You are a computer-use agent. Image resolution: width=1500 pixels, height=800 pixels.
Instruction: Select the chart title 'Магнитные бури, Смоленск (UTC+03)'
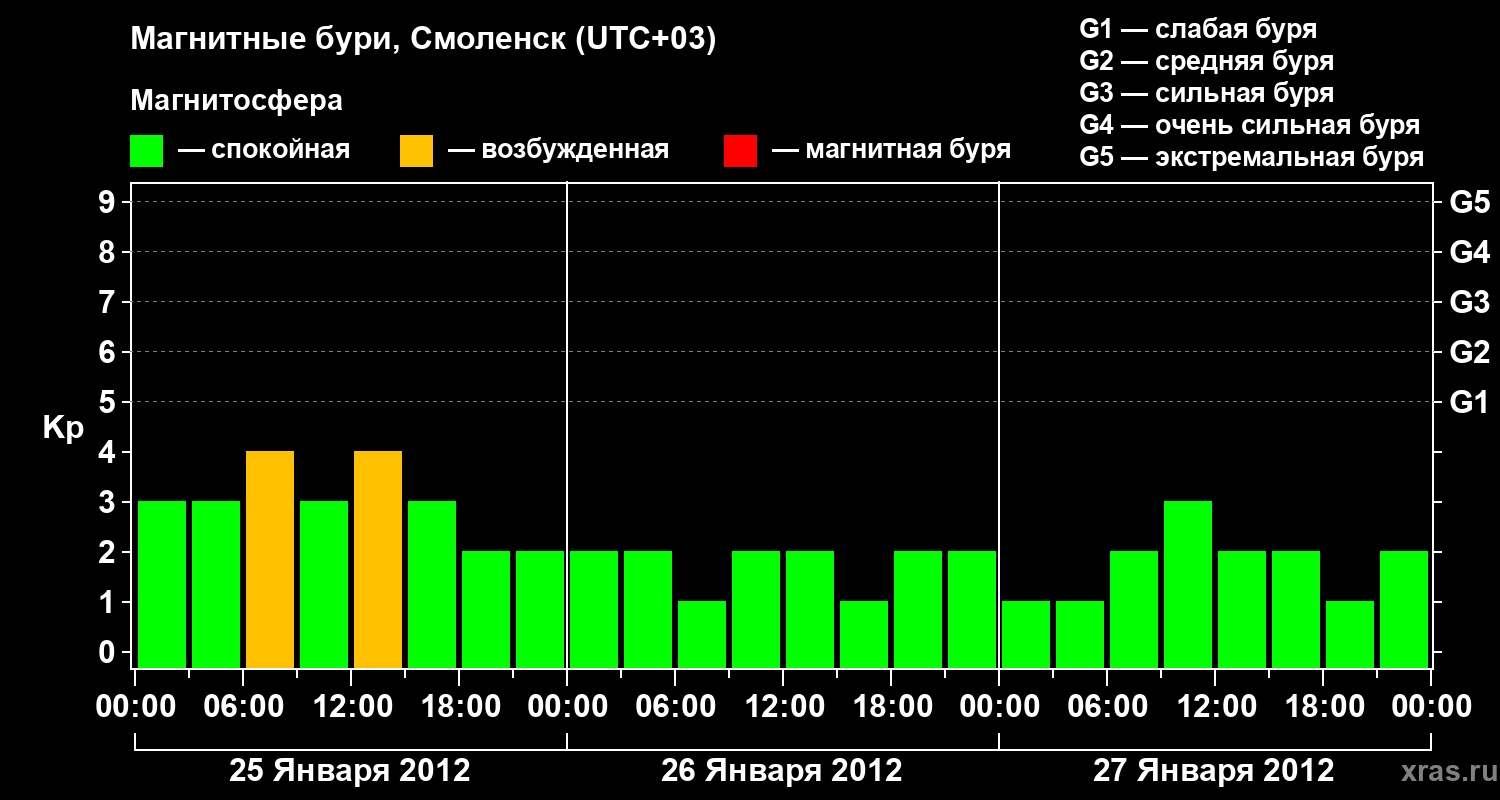[x=424, y=40]
